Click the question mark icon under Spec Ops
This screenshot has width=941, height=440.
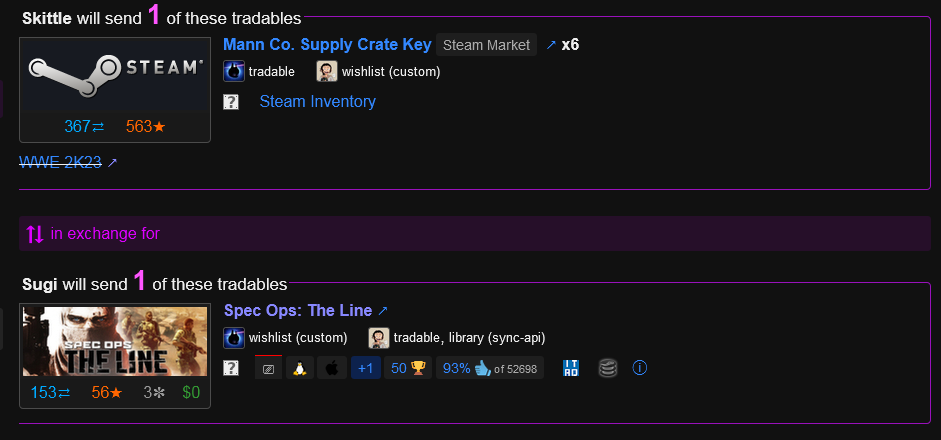[230, 368]
